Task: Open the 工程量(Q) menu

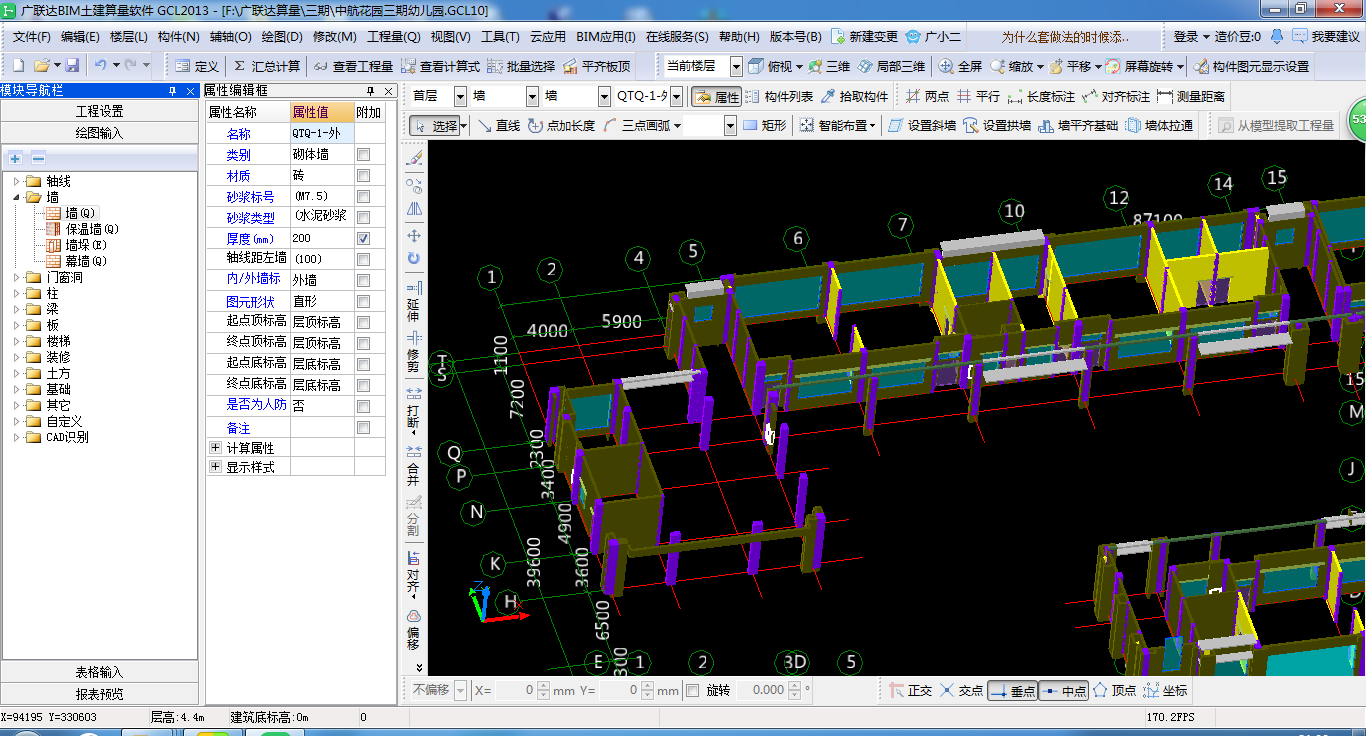Action: pyautogui.click(x=394, y=37)
